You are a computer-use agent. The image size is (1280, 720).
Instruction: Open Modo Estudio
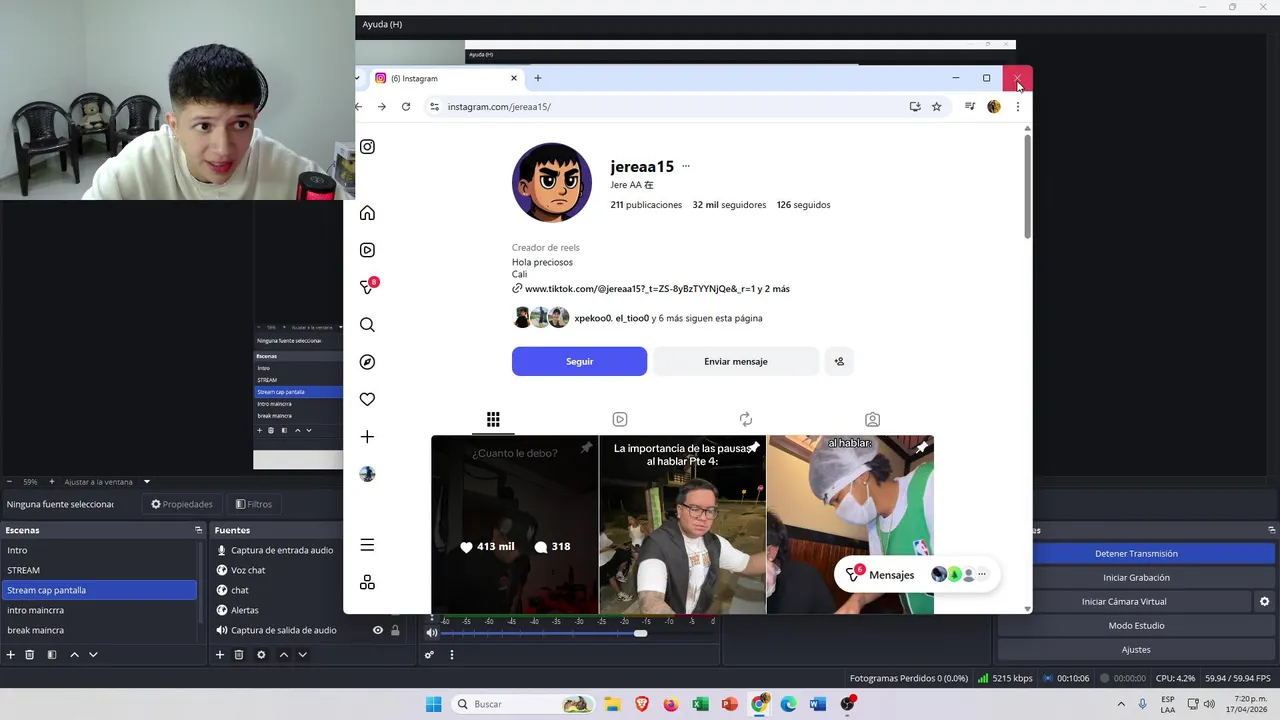tap(1136, 625)
